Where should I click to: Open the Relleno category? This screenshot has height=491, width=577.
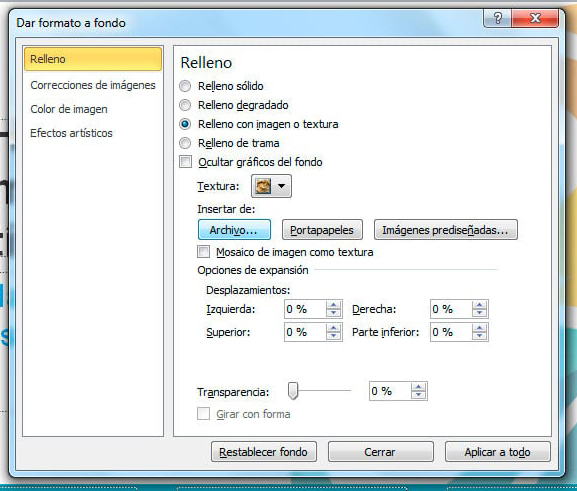[93, 59]
